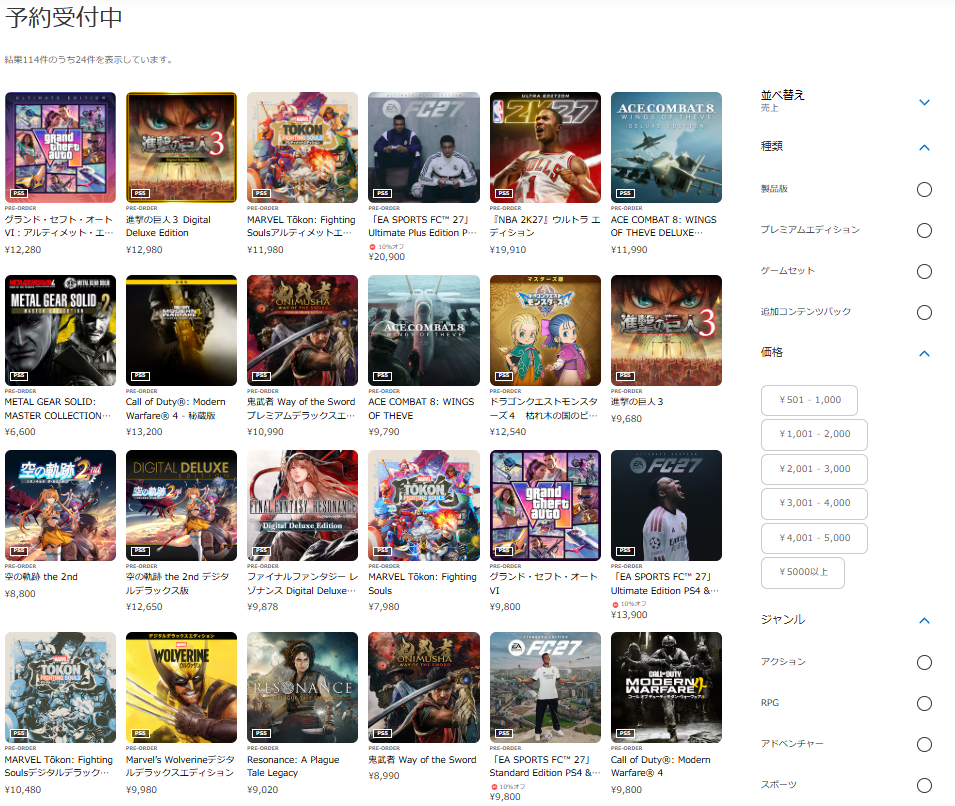Open ACE COMBAT 8 Deluxe Edition cover
This screenshot has height=806, width=955.
coord(666,147)
